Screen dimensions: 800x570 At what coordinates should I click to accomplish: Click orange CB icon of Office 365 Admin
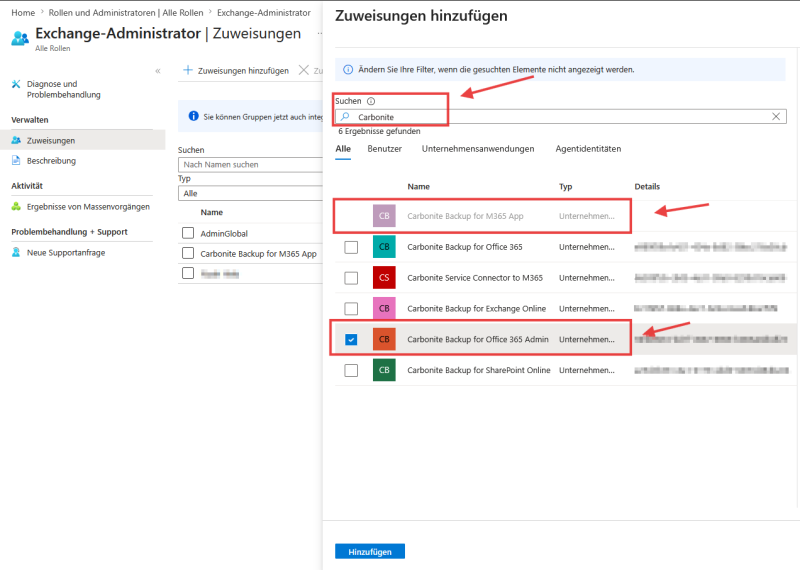(384, 339)
